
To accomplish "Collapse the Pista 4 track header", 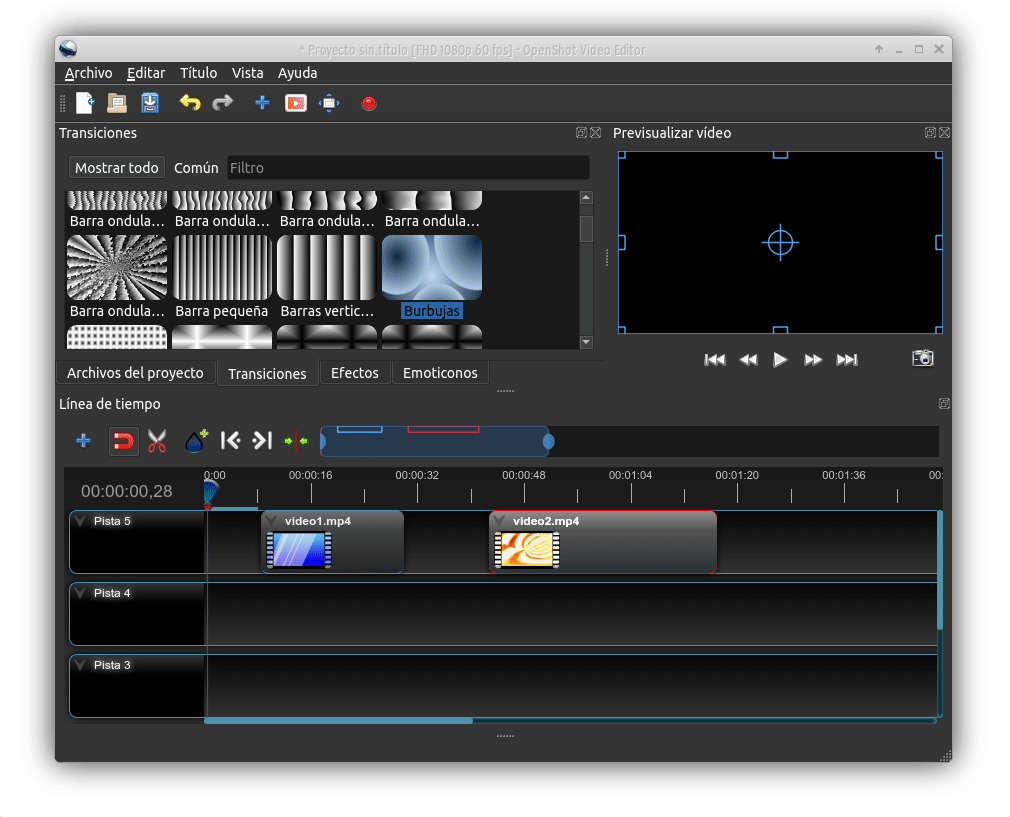I will [x=79, y=592].
